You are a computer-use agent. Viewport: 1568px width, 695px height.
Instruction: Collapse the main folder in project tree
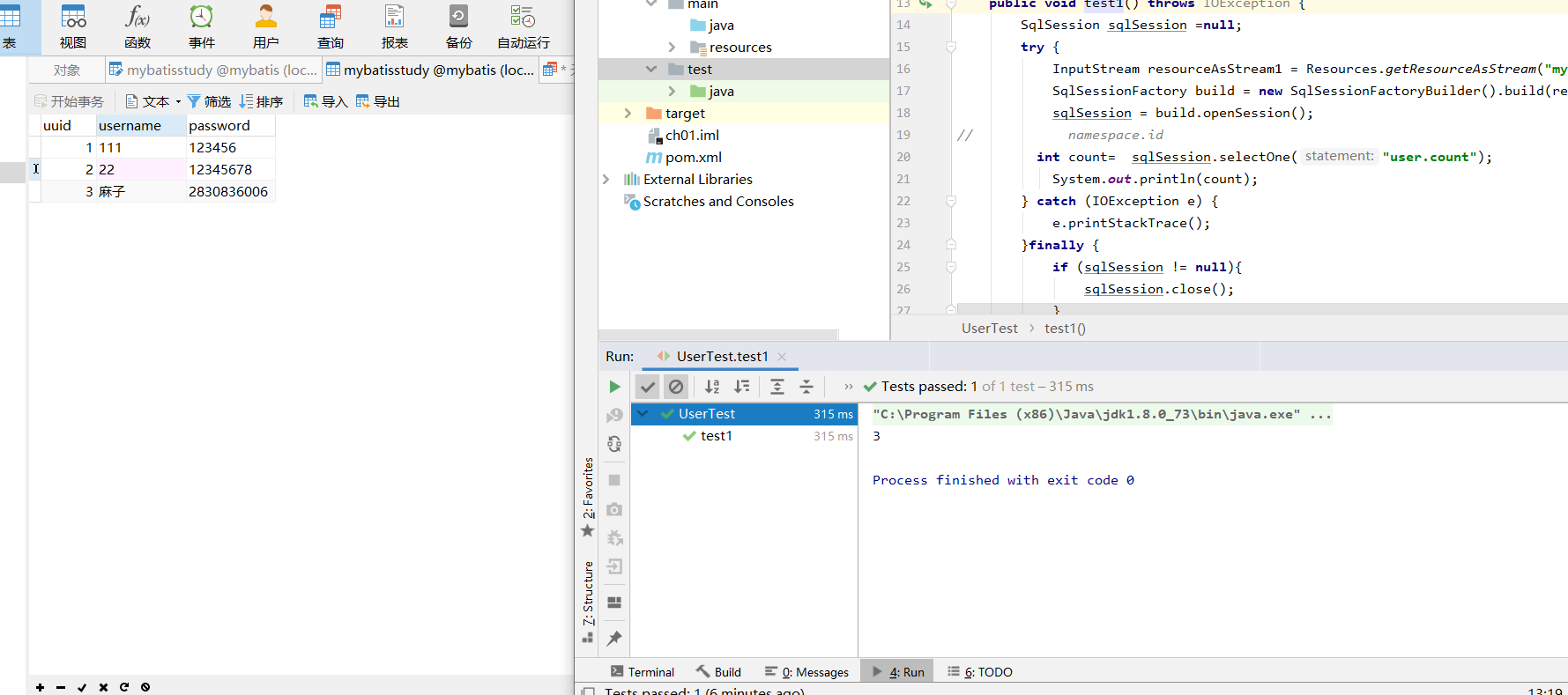coord(651,4)
